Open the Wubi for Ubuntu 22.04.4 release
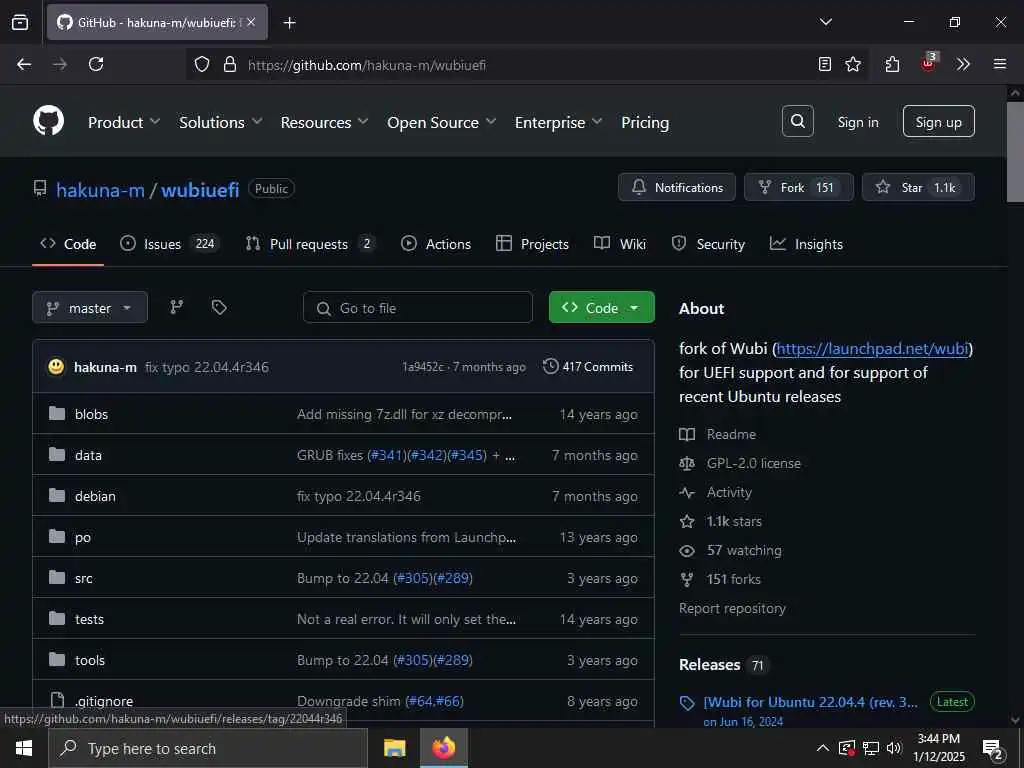The height and width of the screenshot is (768, 1024). pyautogui.click(x=810, y=702)
